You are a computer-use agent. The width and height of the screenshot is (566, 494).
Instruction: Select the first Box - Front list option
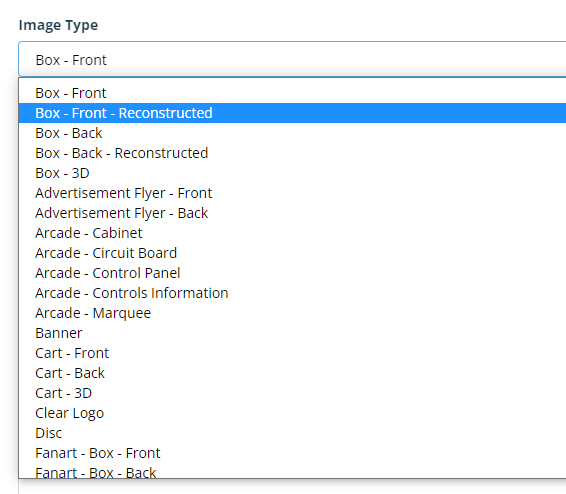(292, 93)
